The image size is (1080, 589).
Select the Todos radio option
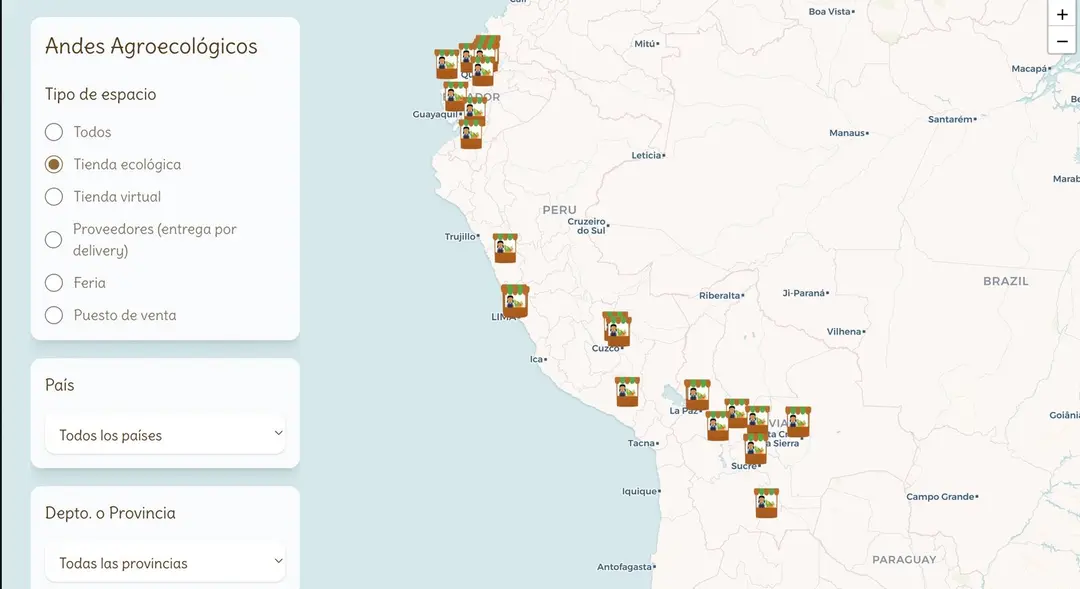point(54,132)
